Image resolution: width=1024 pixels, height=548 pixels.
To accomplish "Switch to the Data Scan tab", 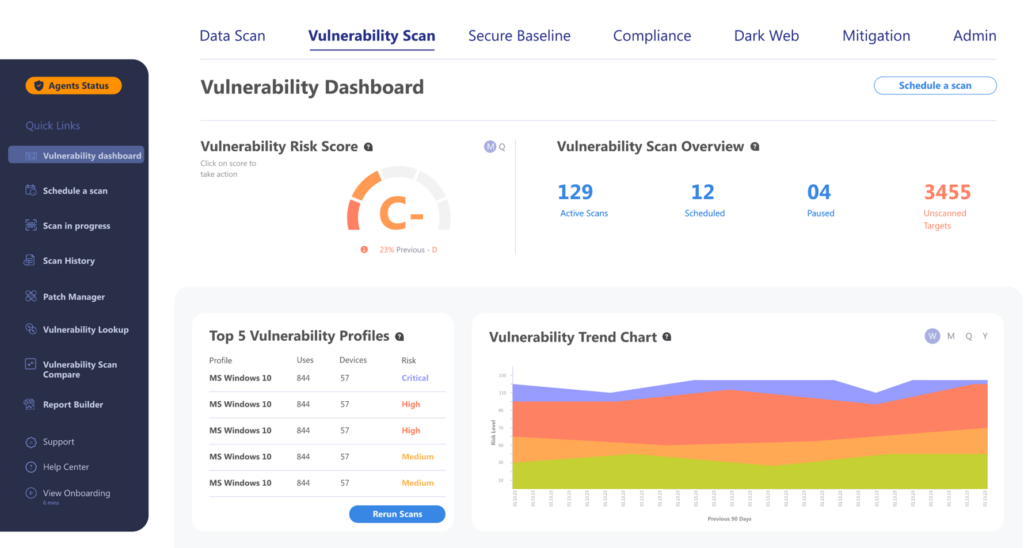I will tap(232, 36).
